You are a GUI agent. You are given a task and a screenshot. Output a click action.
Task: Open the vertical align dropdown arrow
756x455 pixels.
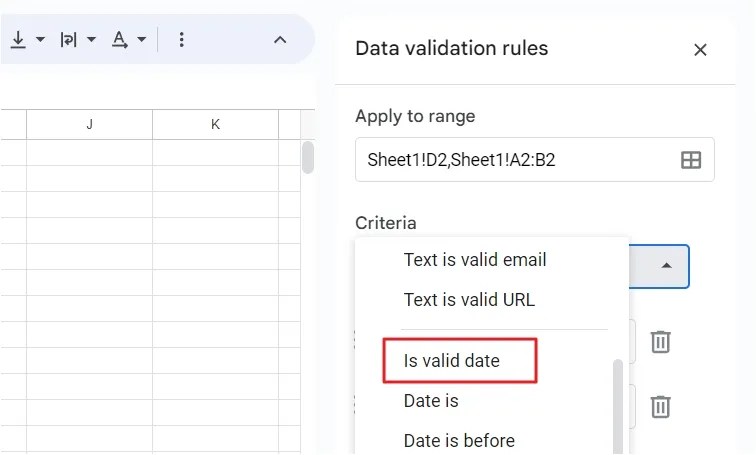point(40,40)
